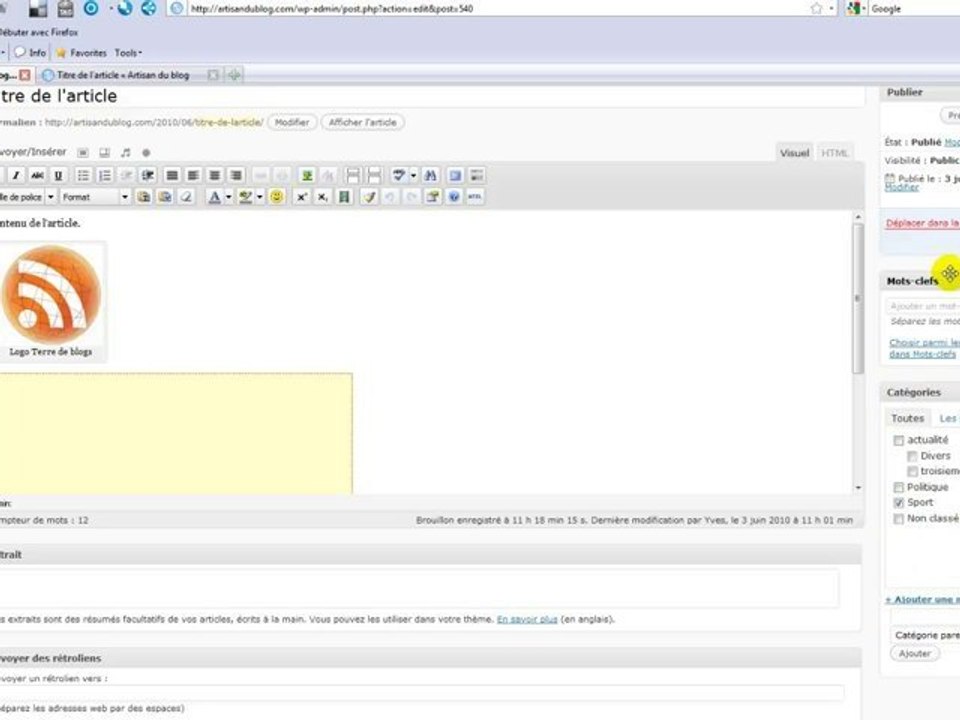The width and height of the screenshot is (960, 720).
Task: Click paste as plain text icon
Action: point(144,197)
